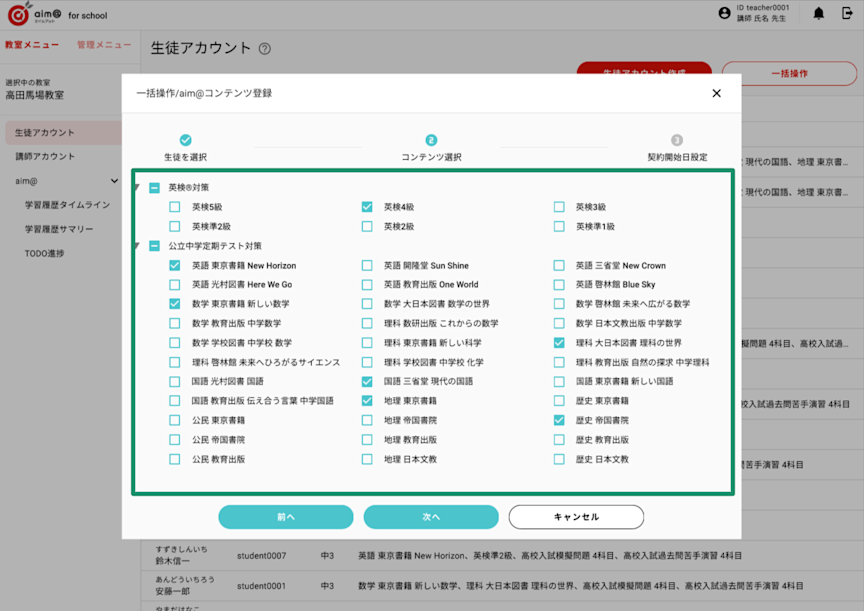
Task: Check the 英検準1級 checkbox
Action: (x=559, y=226)
